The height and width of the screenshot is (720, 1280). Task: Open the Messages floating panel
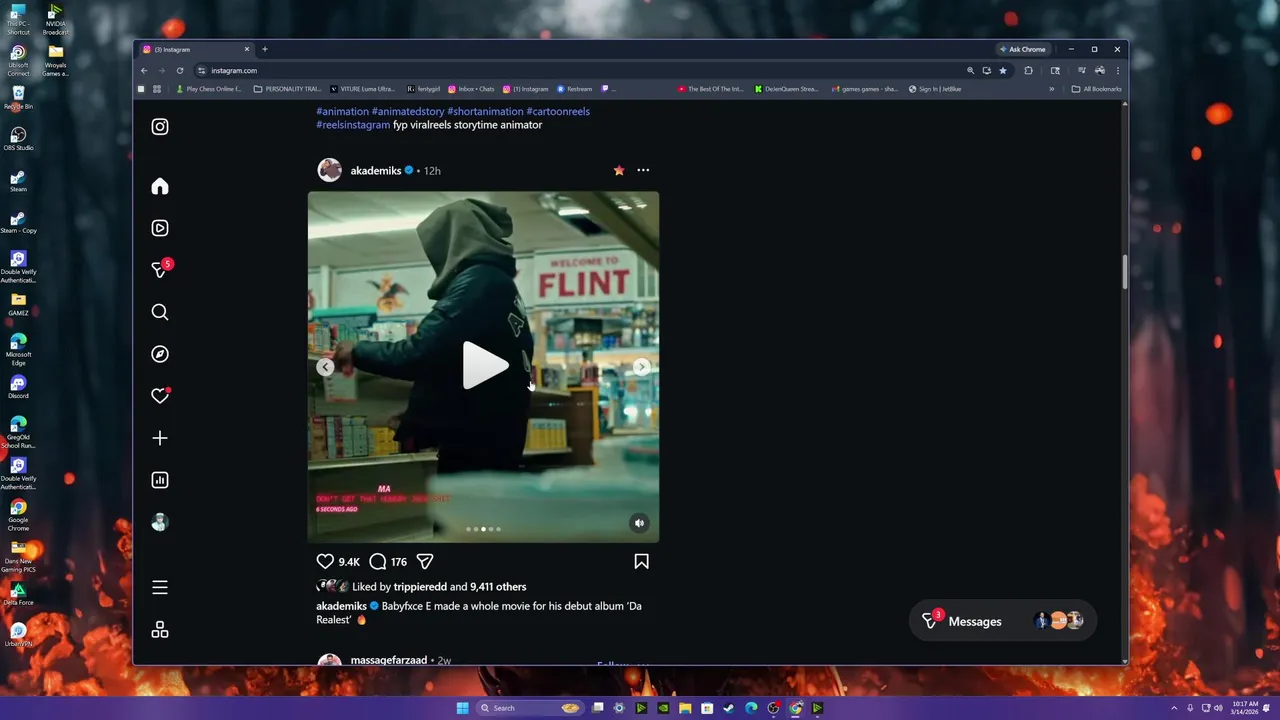pyautogui.click(x=1003, y=621)
